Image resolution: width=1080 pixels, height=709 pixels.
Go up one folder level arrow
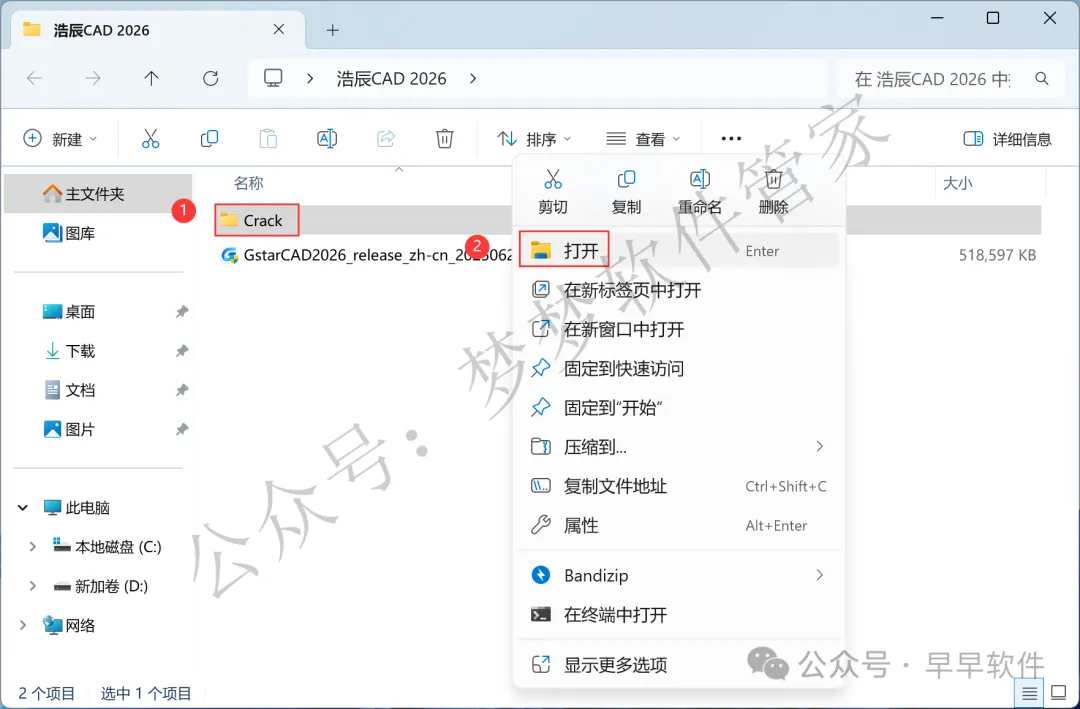click(152, 79)
